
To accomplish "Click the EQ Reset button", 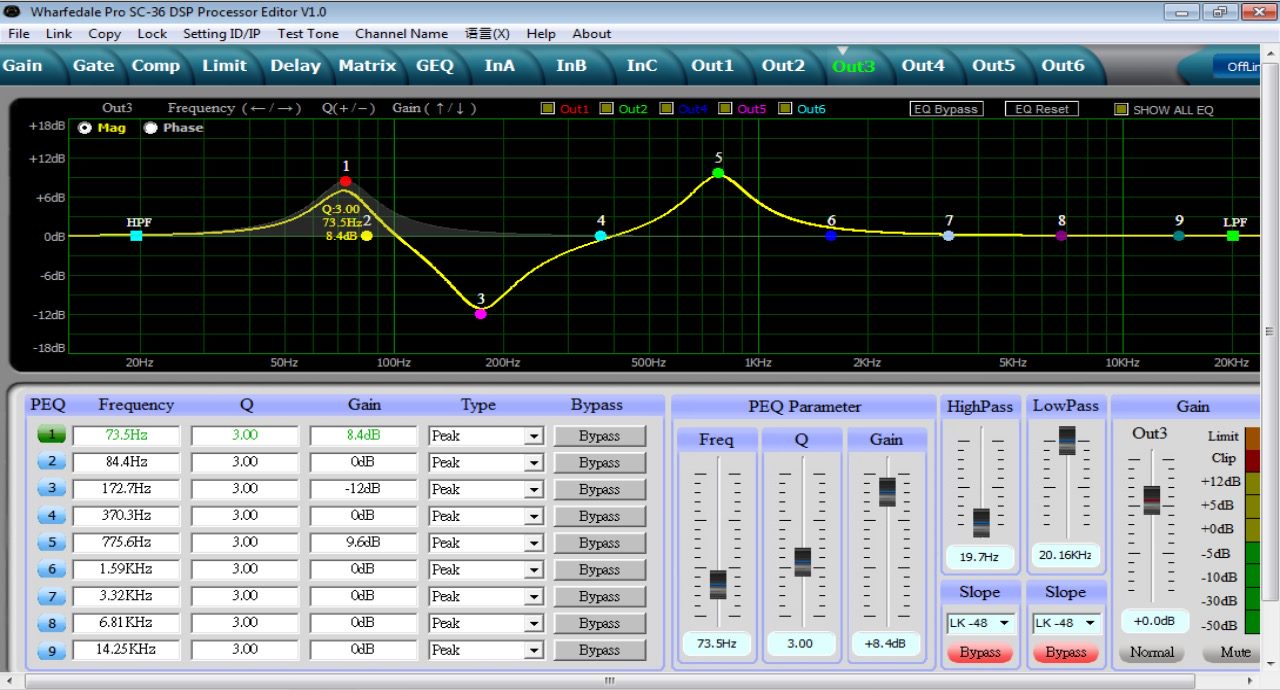I will (1042, 109).
